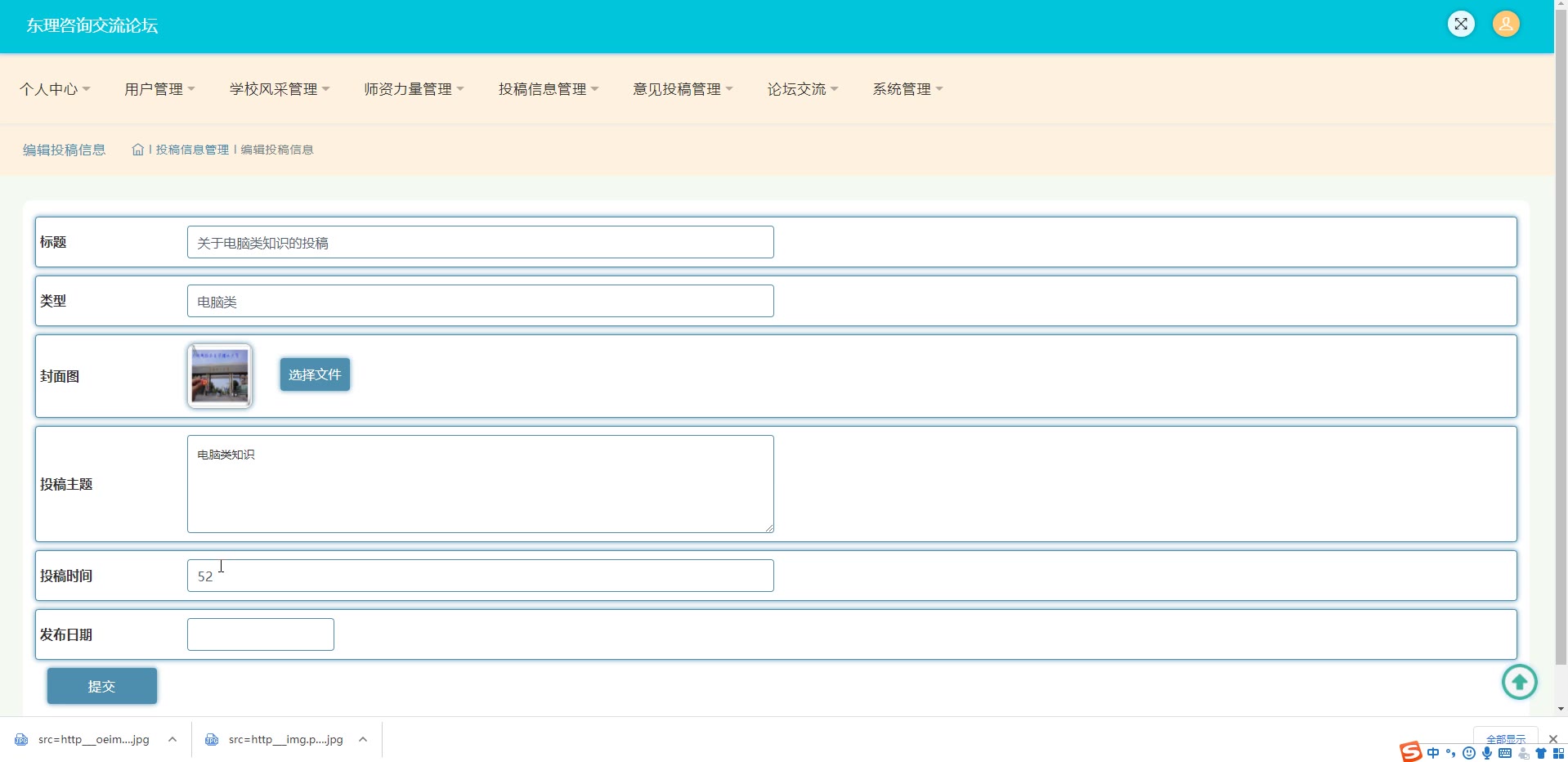Screen dimensions: 1568x762
Task: Open the 系统管理 menu
Action: (x=907, y=89)
